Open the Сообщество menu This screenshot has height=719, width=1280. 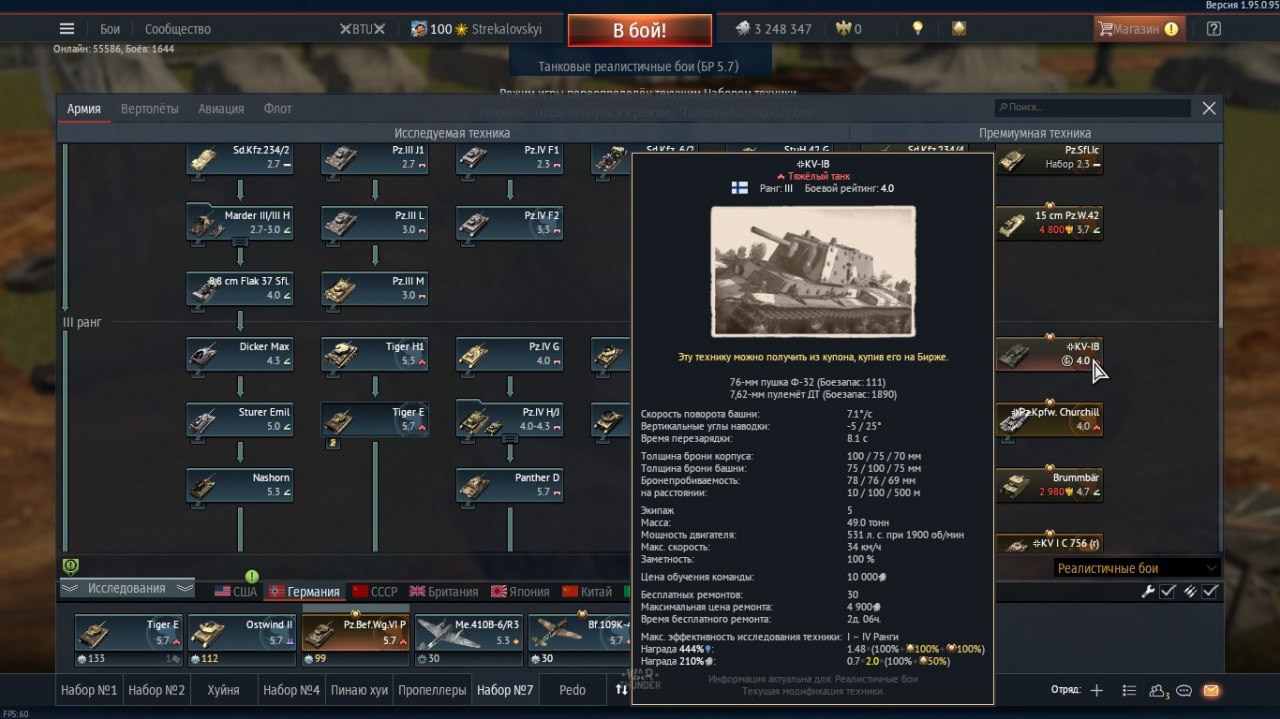click(x=178, y=29)
